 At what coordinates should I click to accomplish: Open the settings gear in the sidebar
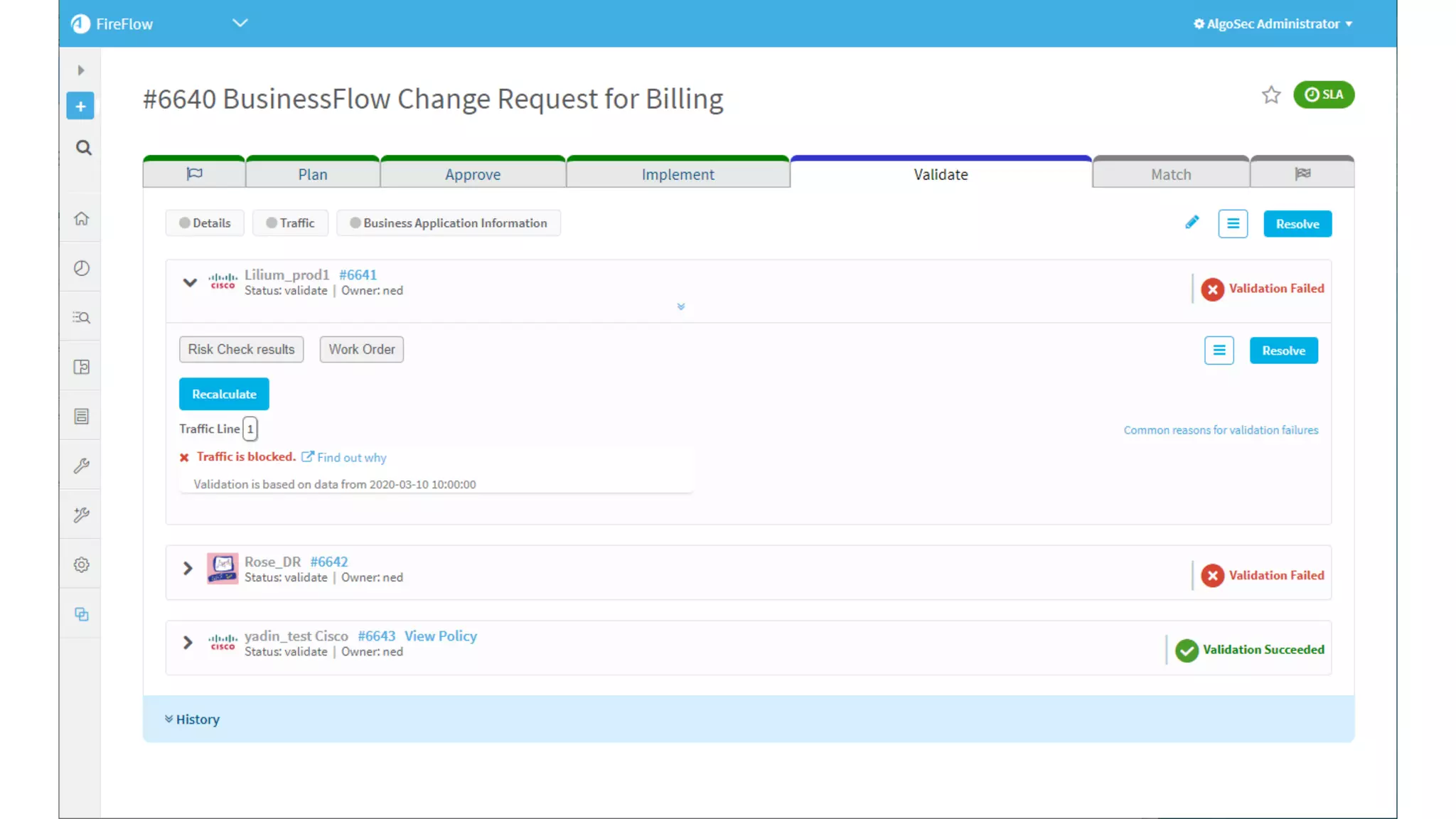point(82,564)
